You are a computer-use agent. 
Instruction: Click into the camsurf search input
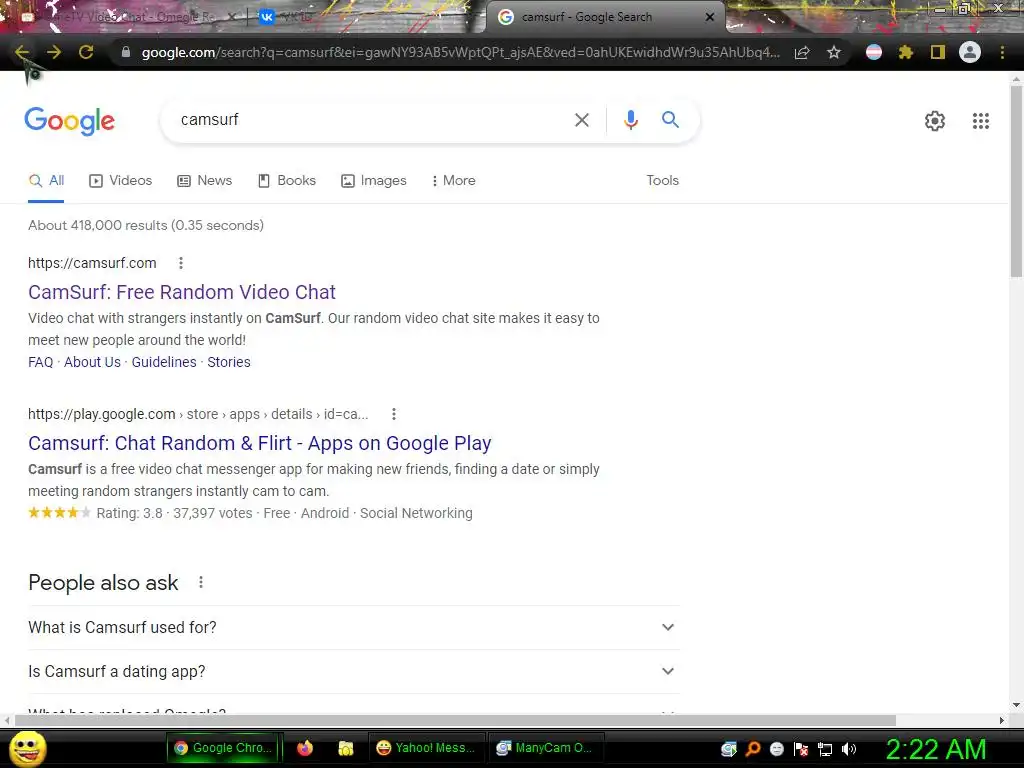372,120
